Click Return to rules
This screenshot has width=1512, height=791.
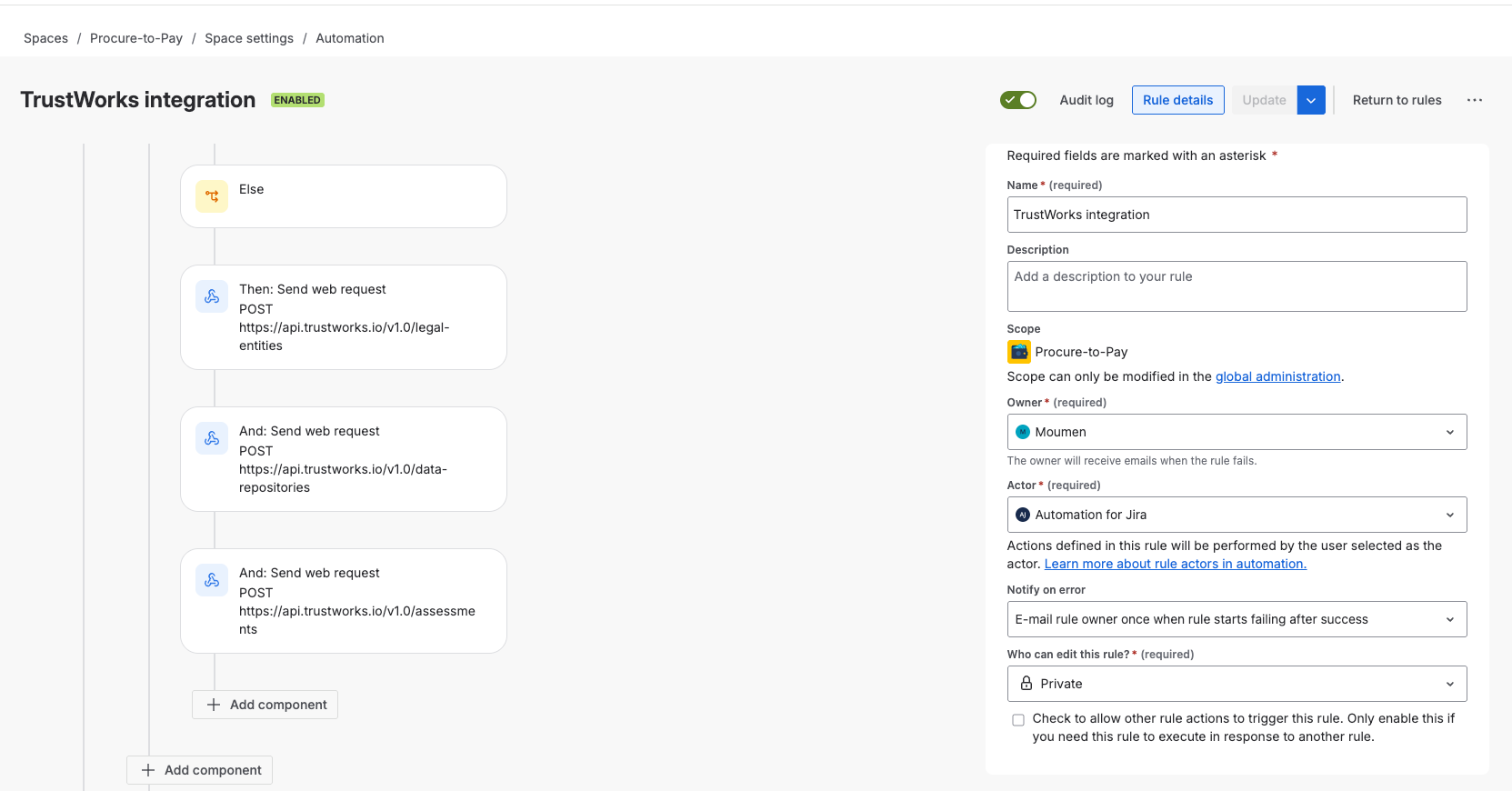pos(1397,100)
